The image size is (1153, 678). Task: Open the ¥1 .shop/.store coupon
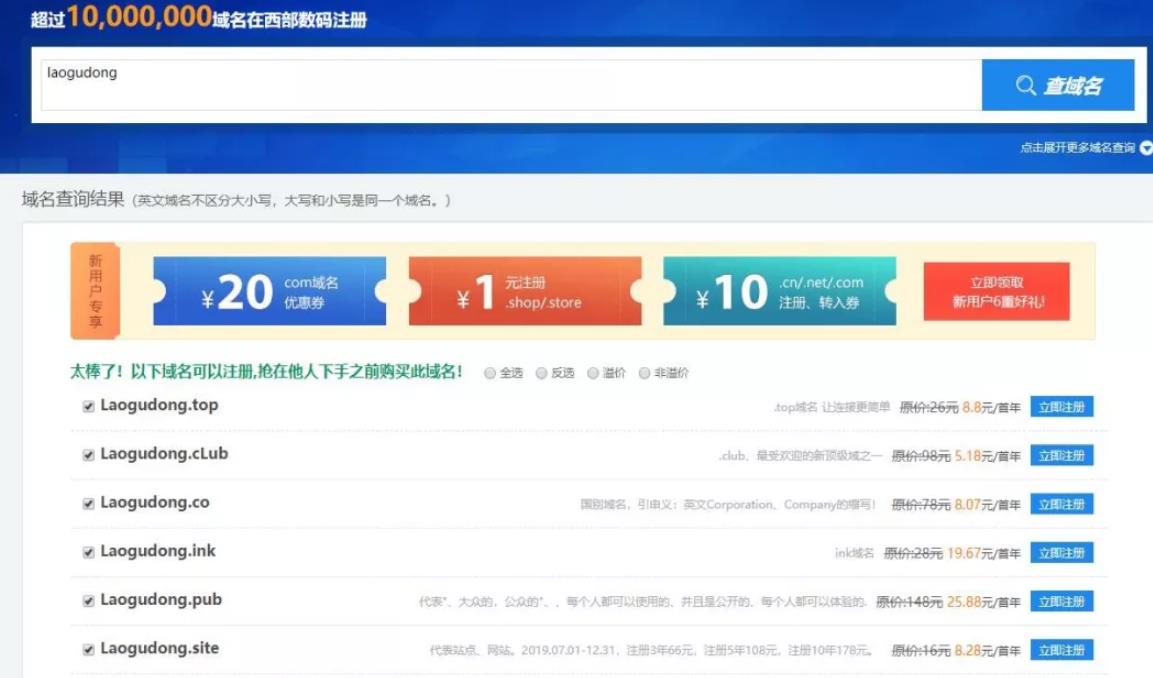pos(525,291)
